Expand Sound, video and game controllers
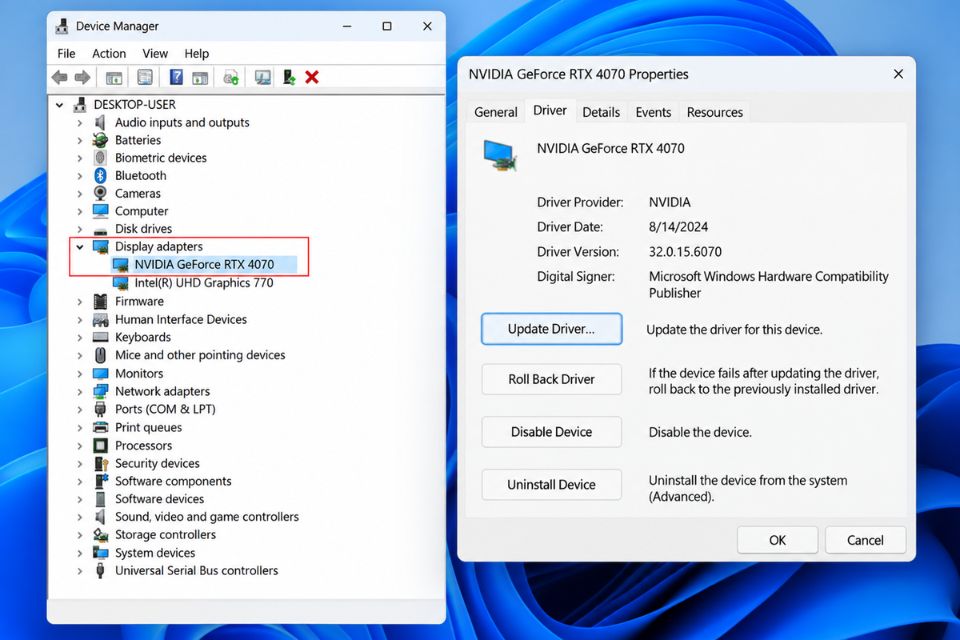 (80, 517)
